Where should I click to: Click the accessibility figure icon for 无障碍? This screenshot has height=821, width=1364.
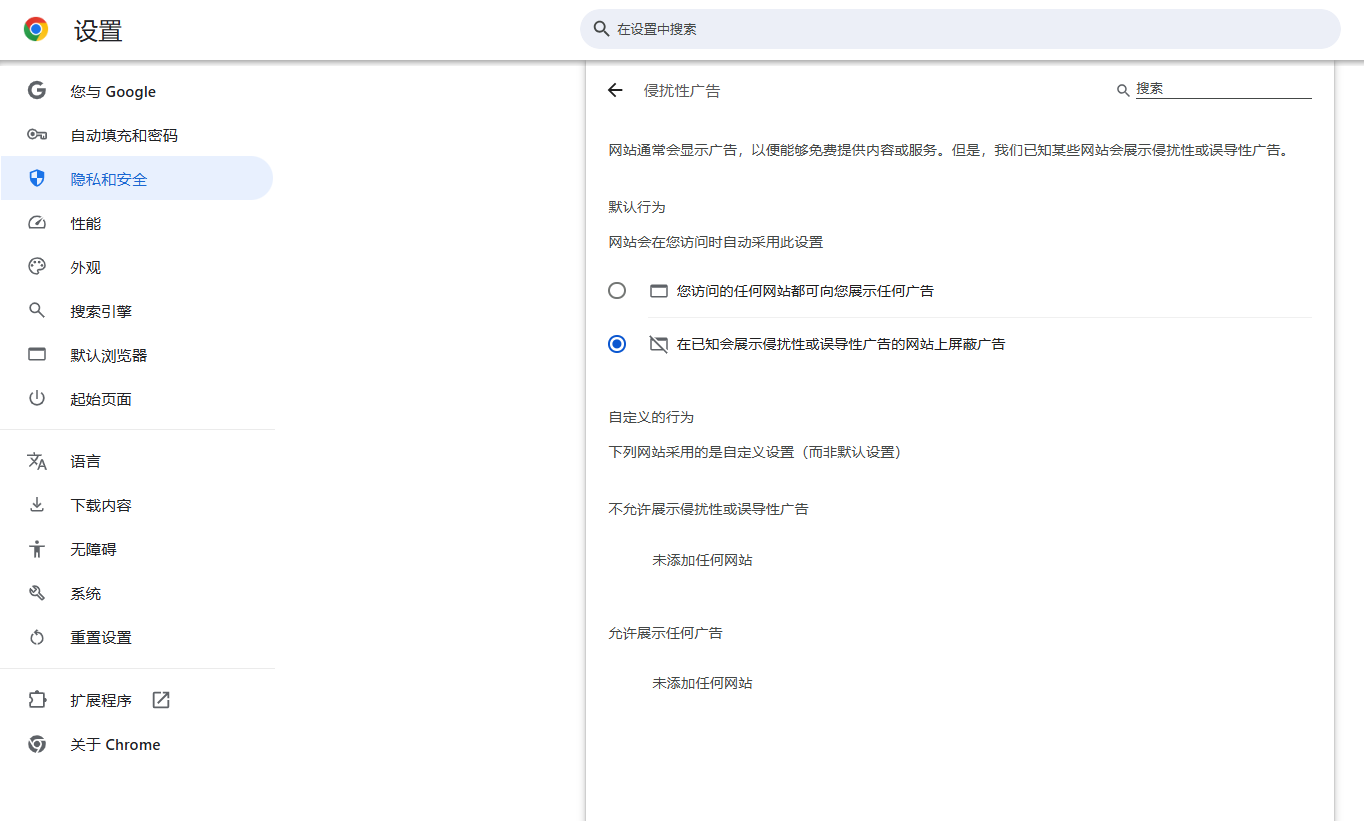click(x=37, y=549)
